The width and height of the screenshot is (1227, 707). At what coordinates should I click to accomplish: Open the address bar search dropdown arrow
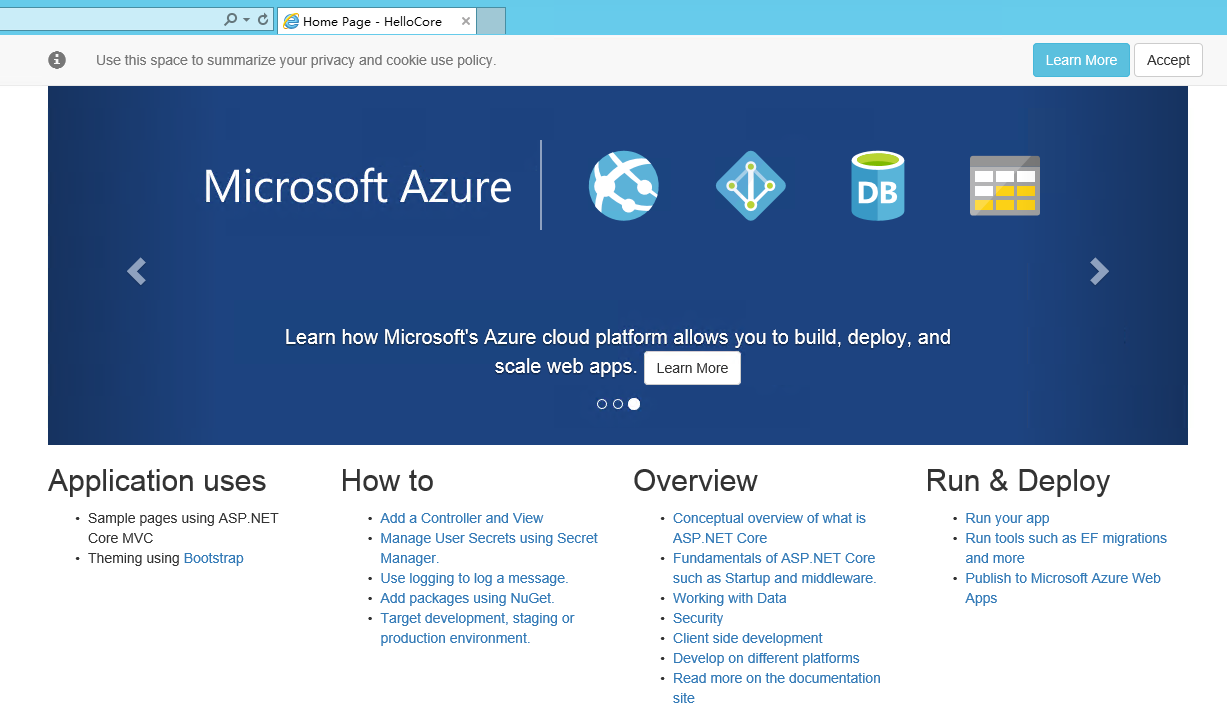click(x=246, y=20)
